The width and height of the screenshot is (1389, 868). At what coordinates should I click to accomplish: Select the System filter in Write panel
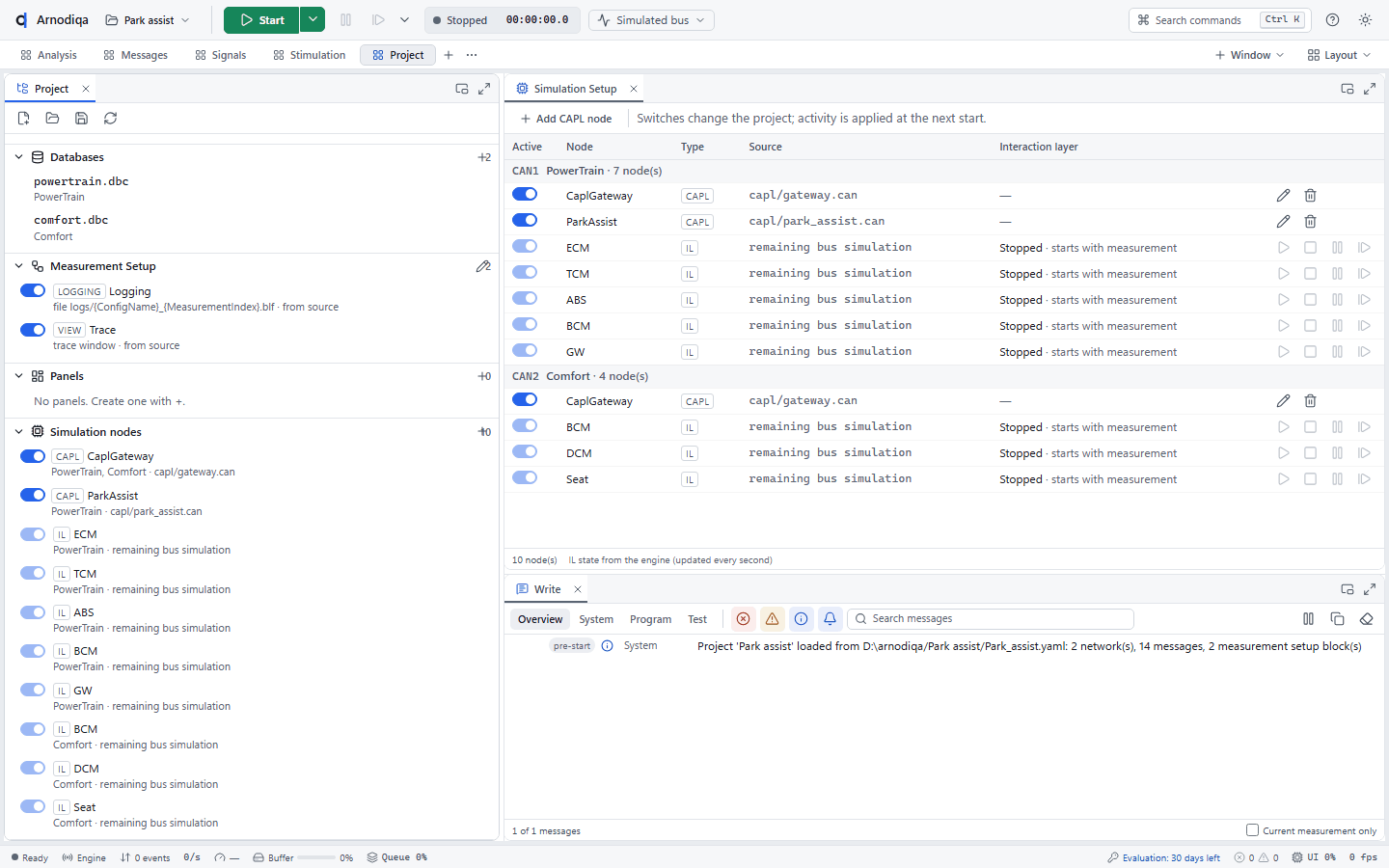(596, 619)
